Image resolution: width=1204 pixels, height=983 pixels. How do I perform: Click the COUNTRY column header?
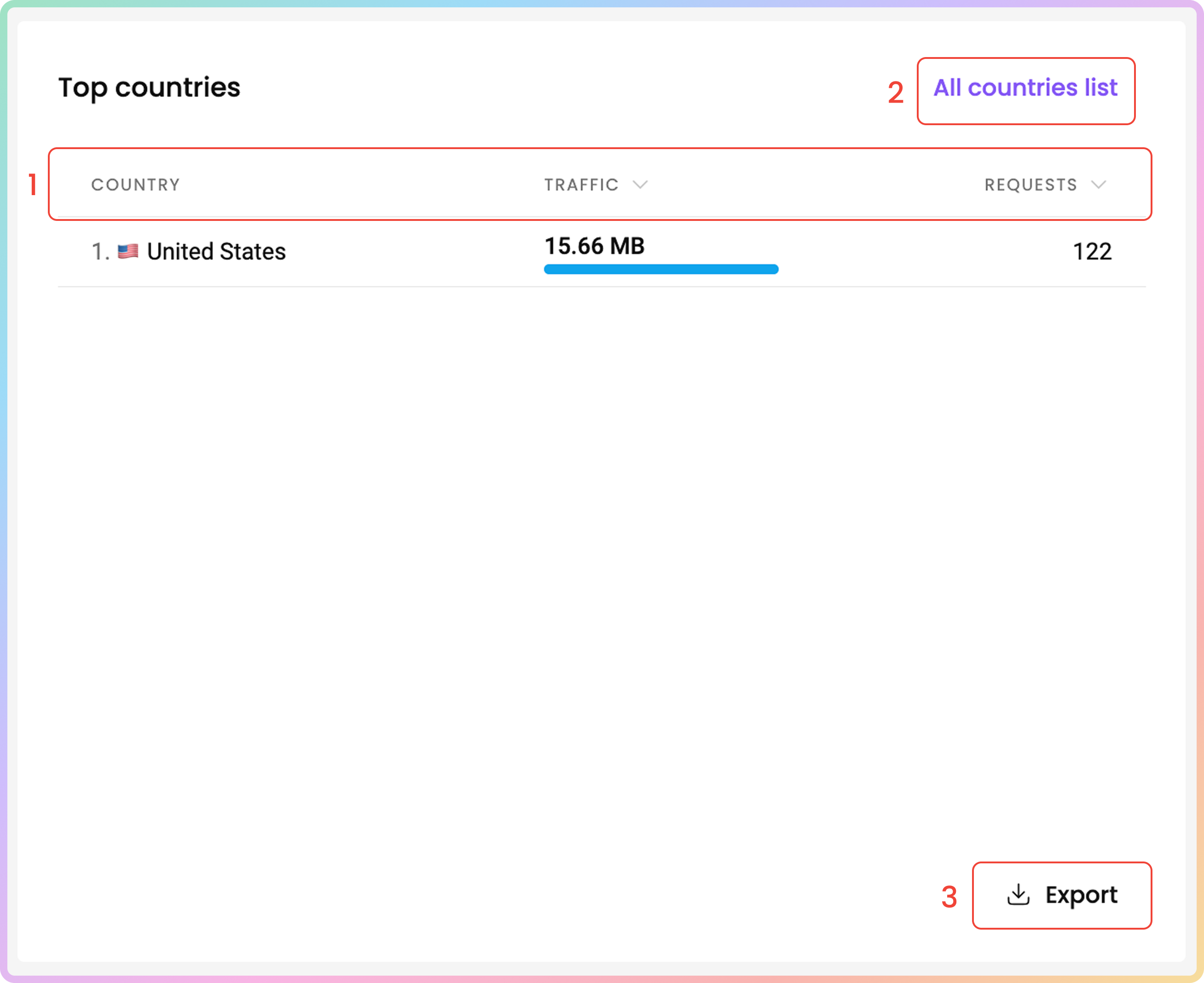click(135, 185)
